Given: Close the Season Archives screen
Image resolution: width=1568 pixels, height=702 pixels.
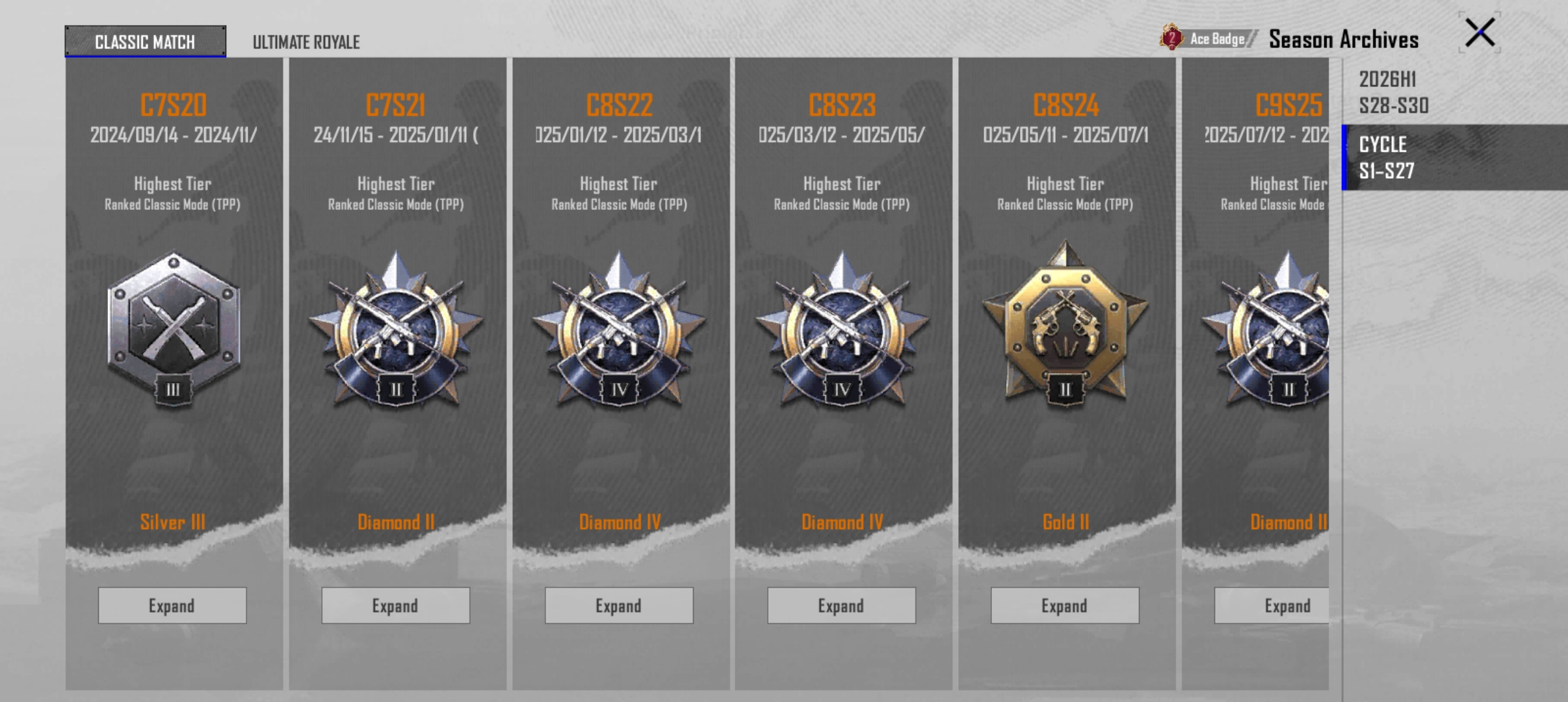Looking at the screenshot, I should [x=1480, y=32].
